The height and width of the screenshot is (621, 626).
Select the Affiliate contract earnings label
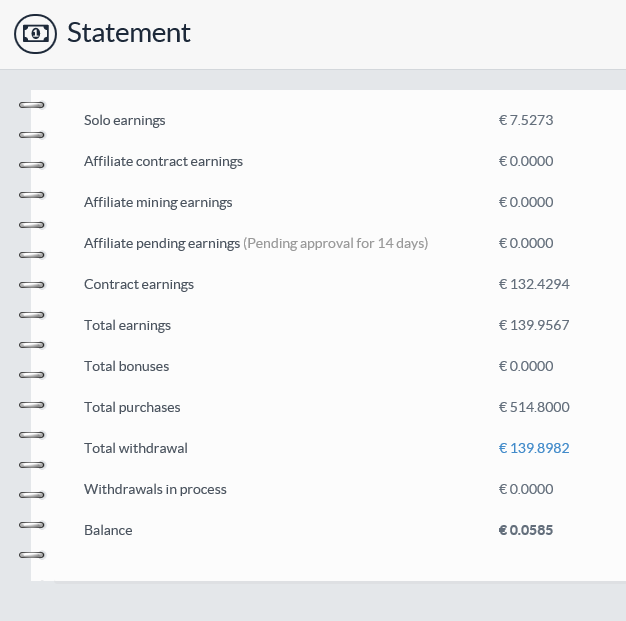pos(163,161)
